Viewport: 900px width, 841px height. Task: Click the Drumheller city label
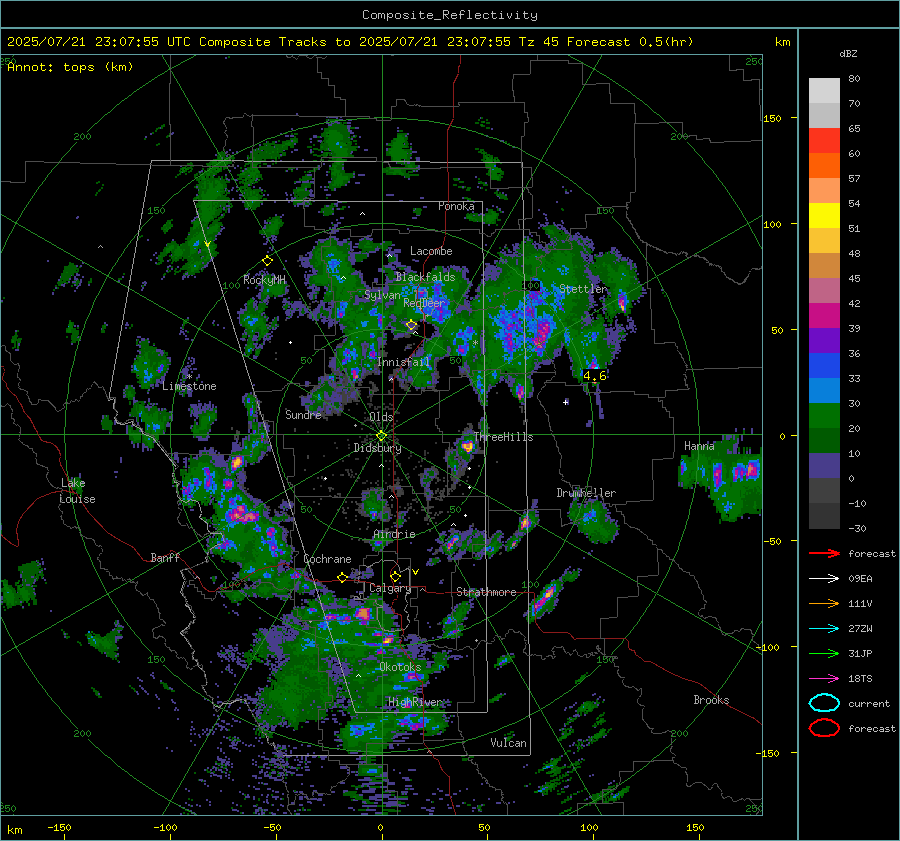coord(586,493)
